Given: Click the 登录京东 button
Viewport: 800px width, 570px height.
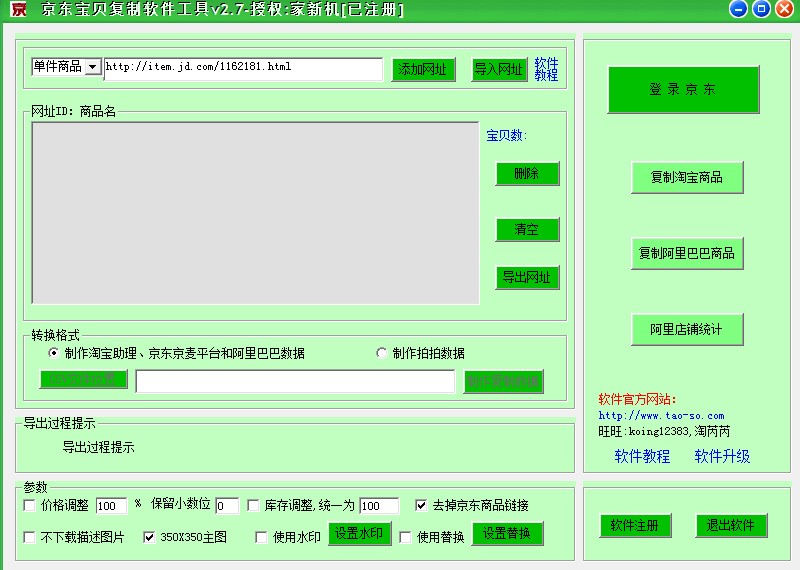Looking at the screenshot, I should 683,89.
